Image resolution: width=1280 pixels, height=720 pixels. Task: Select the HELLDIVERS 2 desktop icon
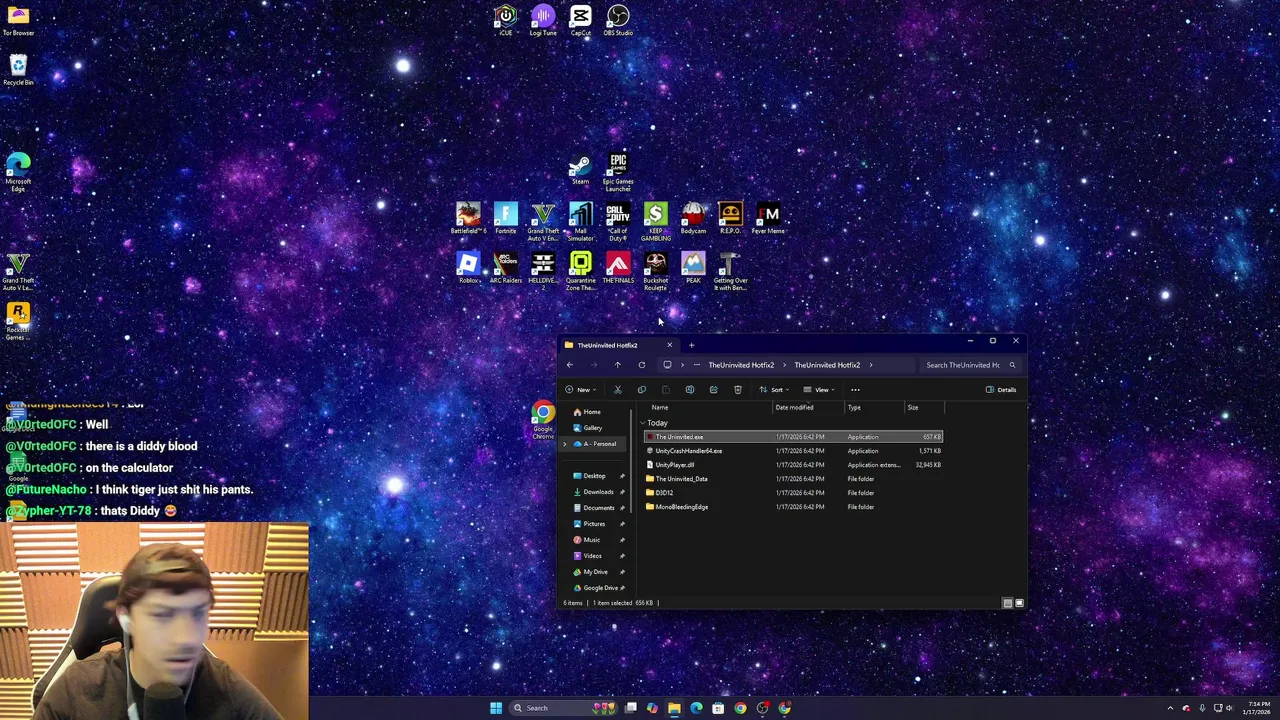(x=543, y=271)
